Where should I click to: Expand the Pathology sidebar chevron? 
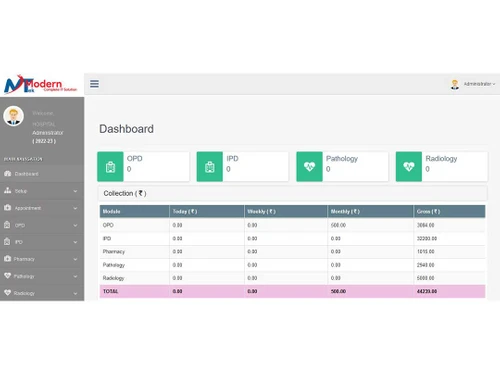[75, 277]
